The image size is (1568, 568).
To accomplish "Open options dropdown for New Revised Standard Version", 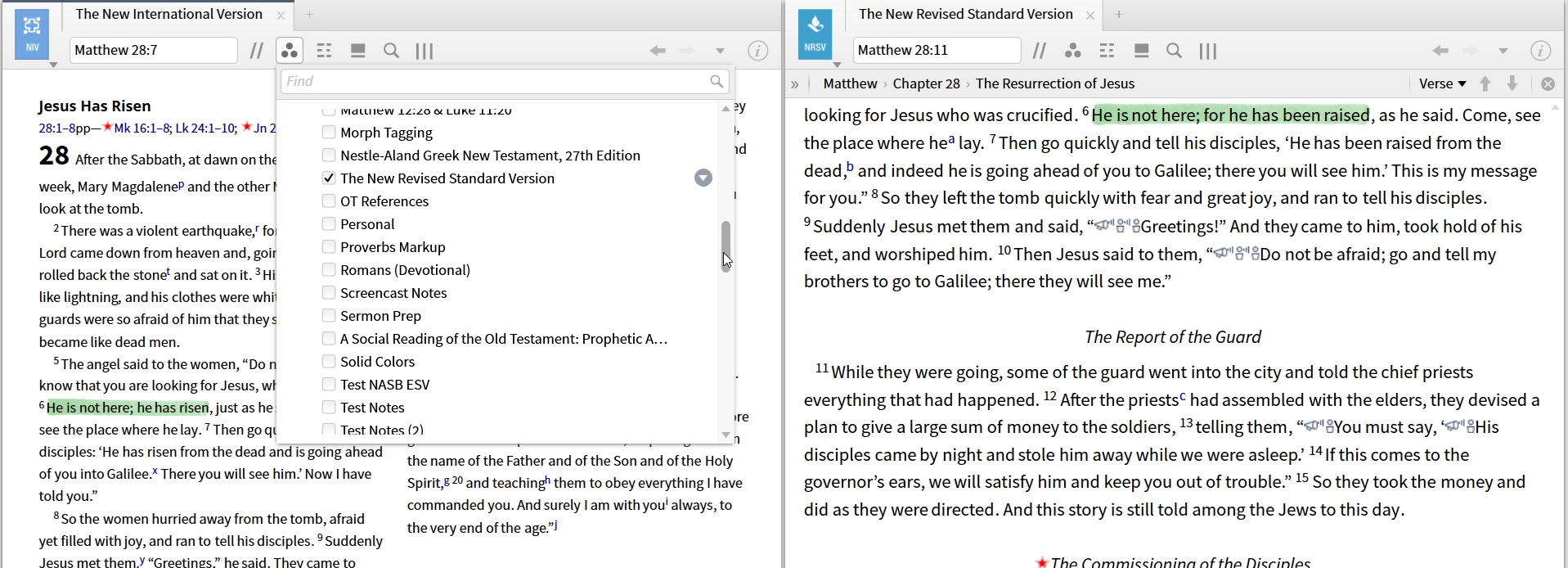I will [x=703, y=178].
